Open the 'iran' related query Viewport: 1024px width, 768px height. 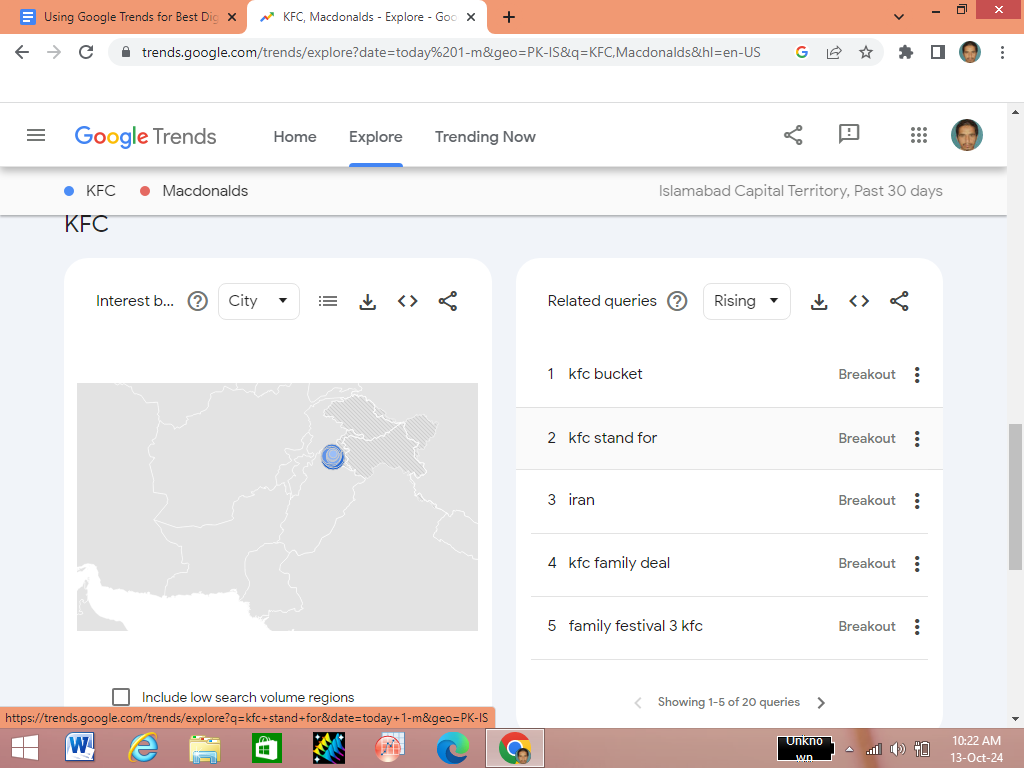pyautogui.click(x=581, y=500)
